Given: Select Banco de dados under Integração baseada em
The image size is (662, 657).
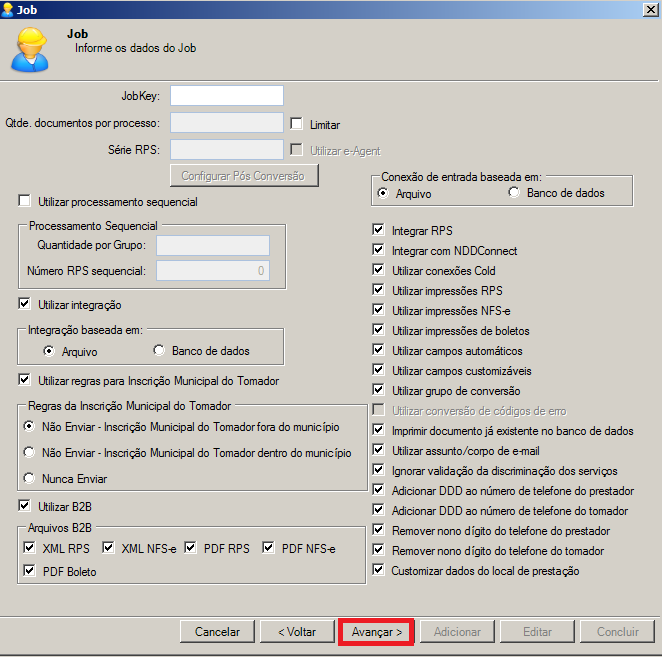Looking at the screenshot, I should pyautogui.click(x=159, y=350).
